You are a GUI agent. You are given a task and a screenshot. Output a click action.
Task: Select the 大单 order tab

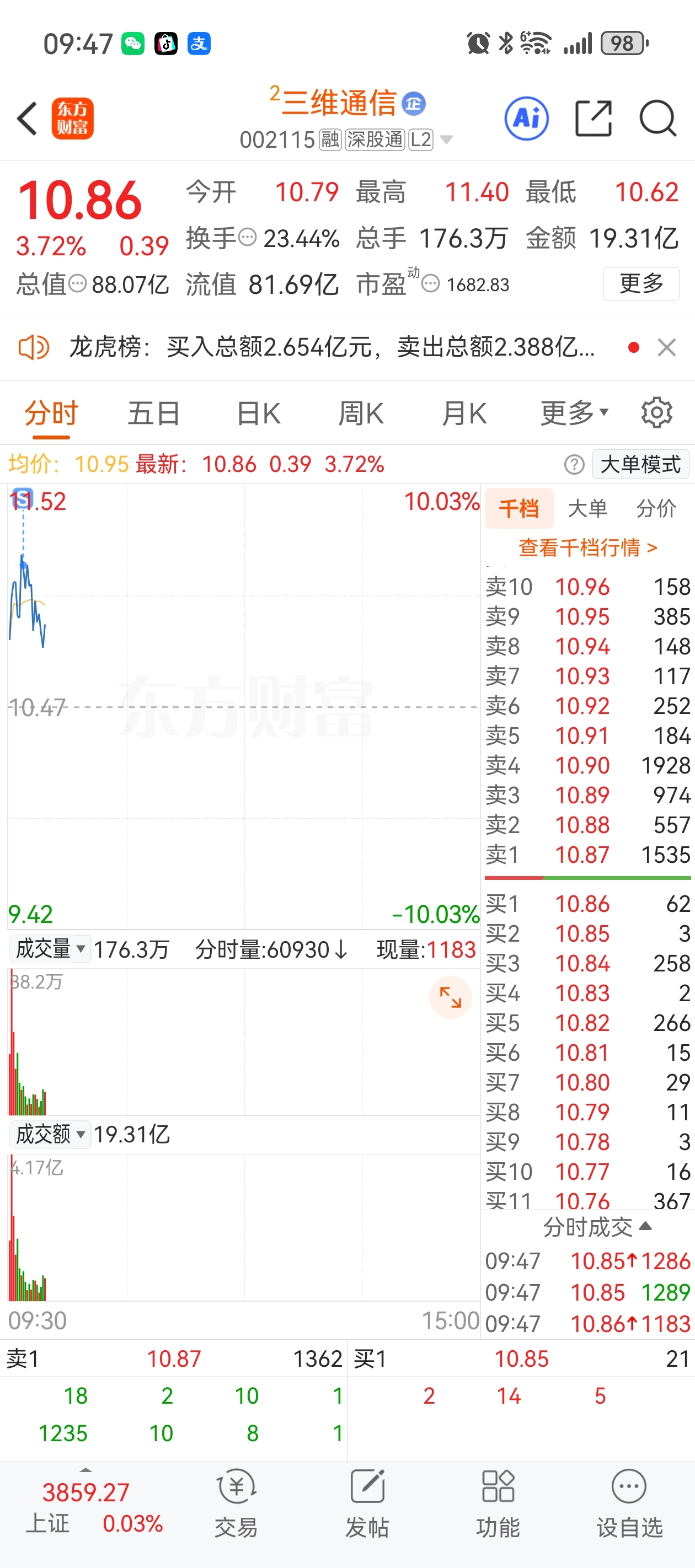587,508
